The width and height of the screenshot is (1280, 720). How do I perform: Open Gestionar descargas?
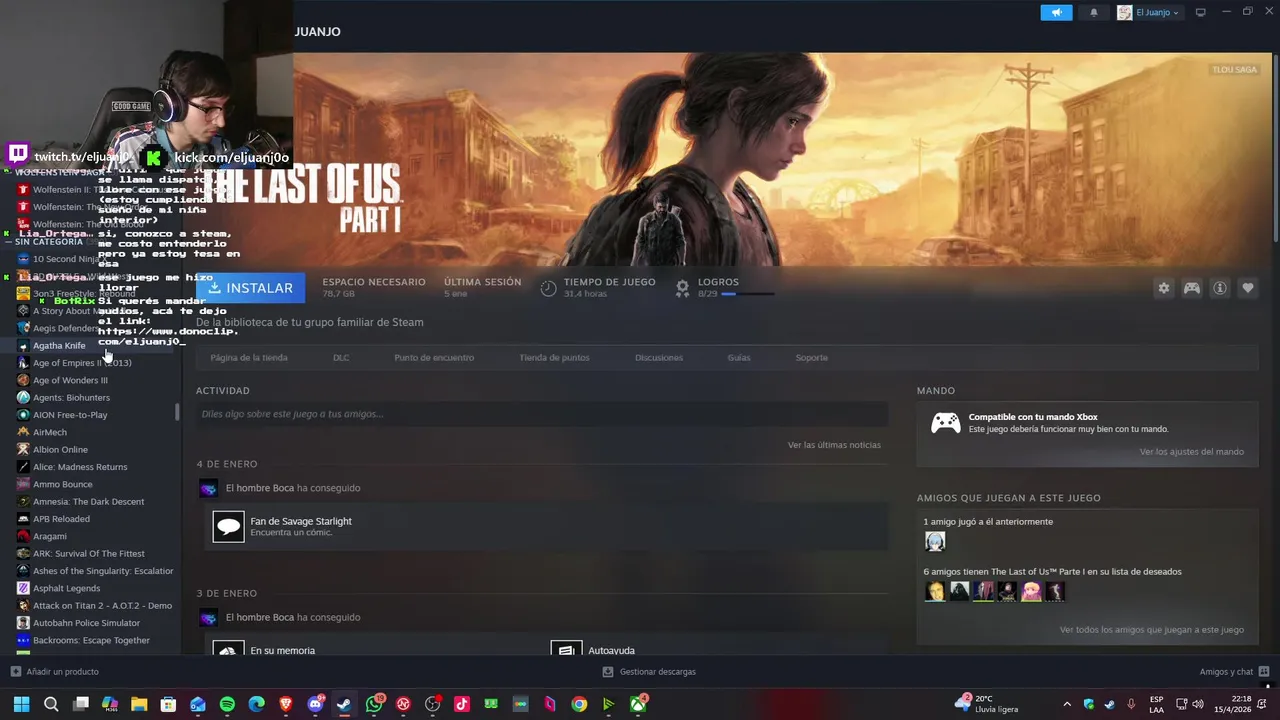click(x=649, y=672)
